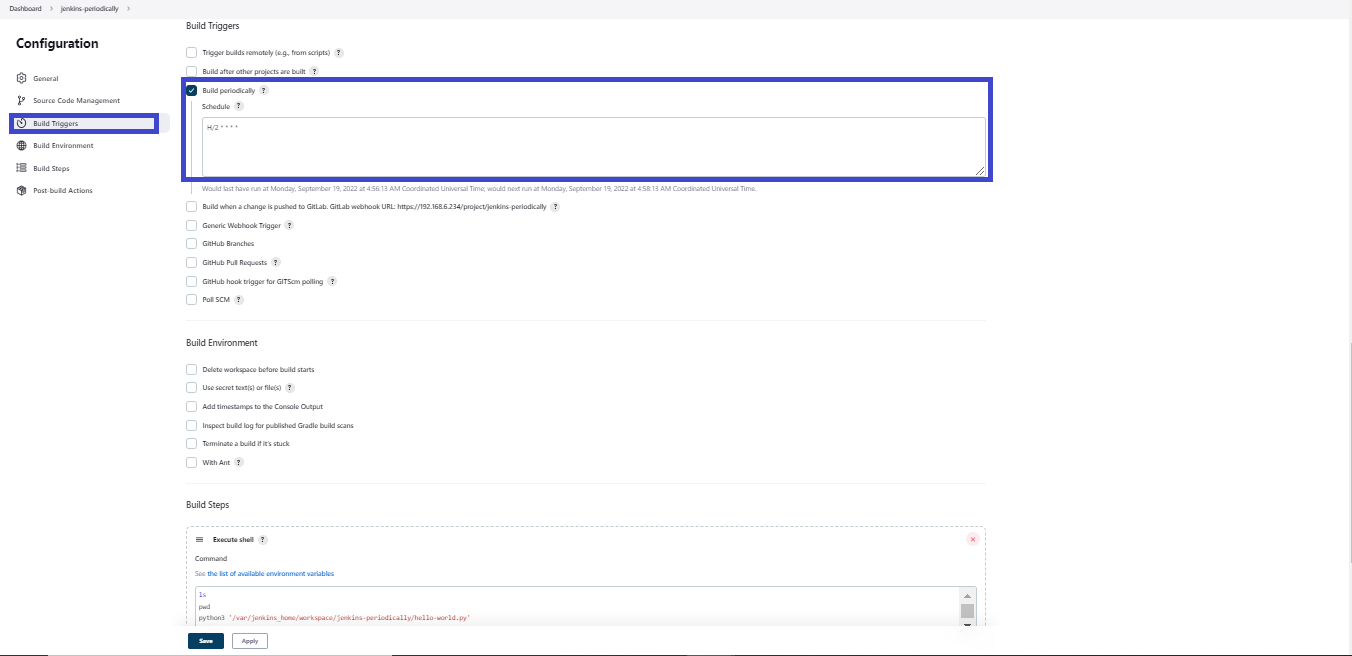Enable Poll SCM checkbox
Screen dimensions: 1352x656
coord(192,299)
